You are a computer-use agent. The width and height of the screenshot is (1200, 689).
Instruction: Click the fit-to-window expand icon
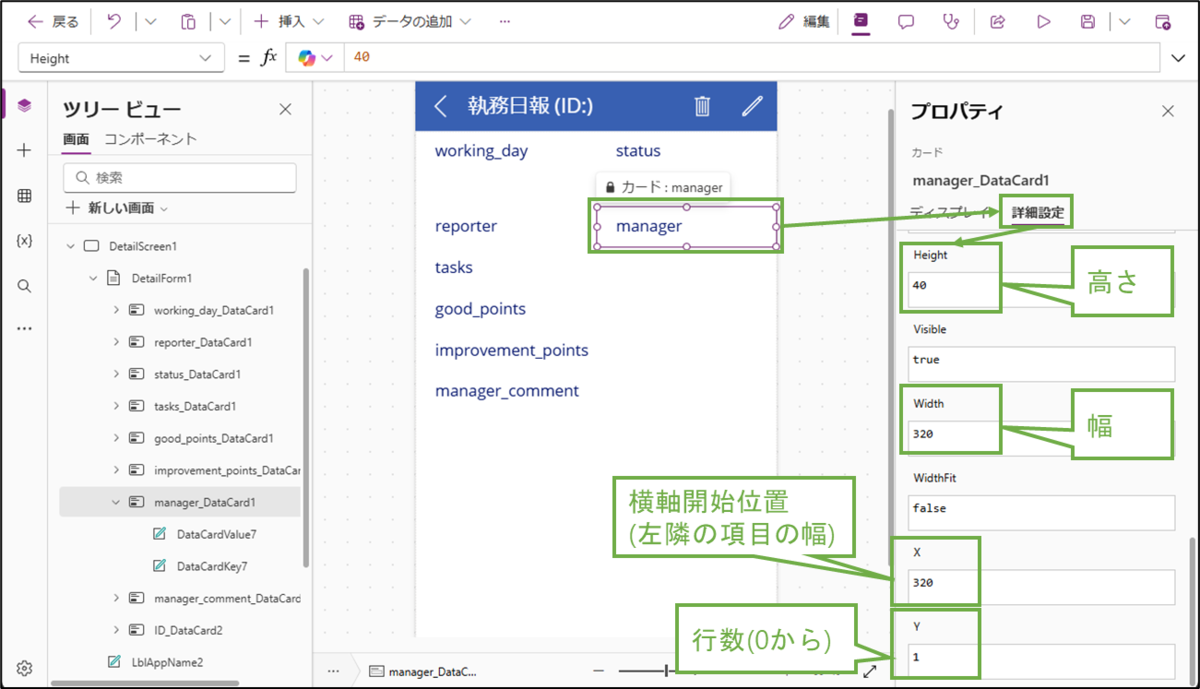click(870, 671)
